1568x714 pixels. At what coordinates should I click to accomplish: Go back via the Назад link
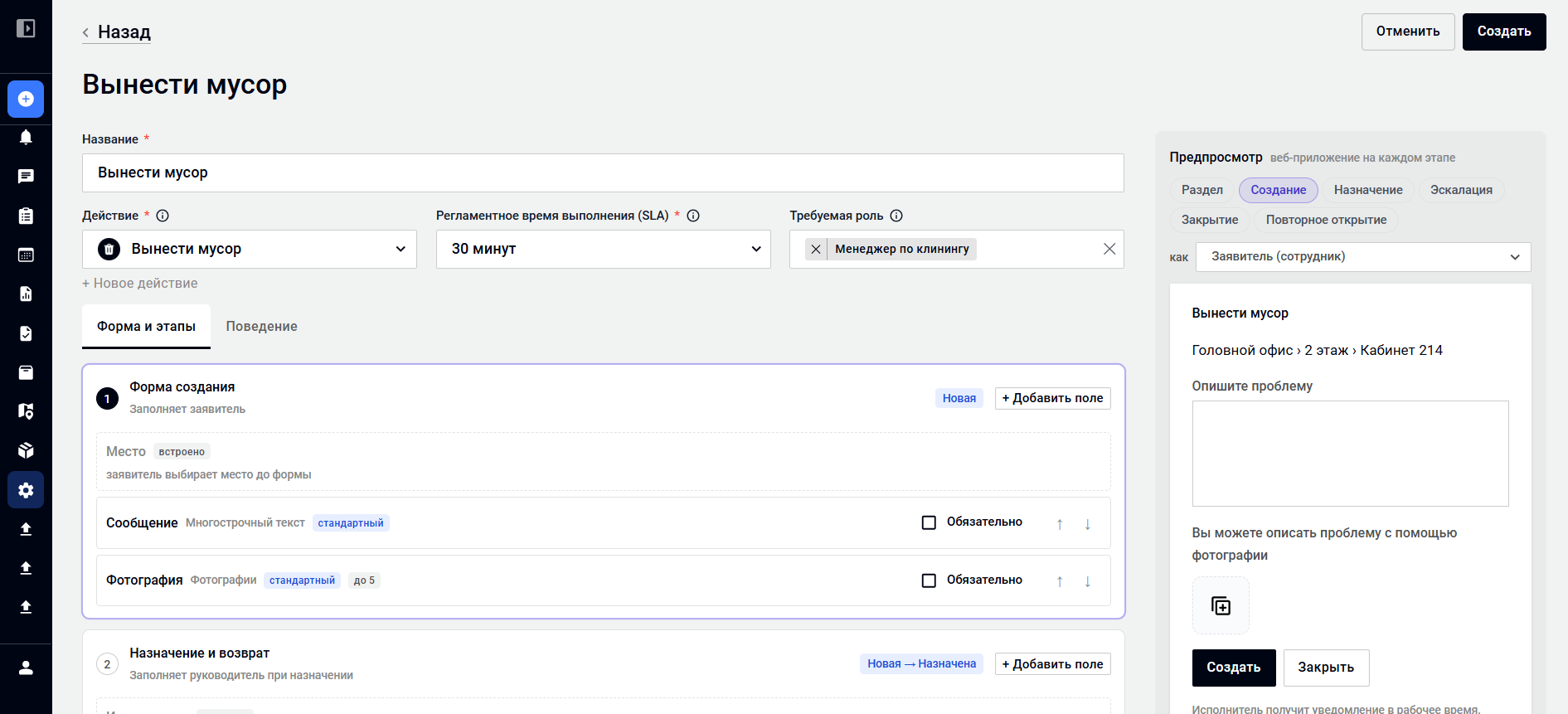(117, 32)
